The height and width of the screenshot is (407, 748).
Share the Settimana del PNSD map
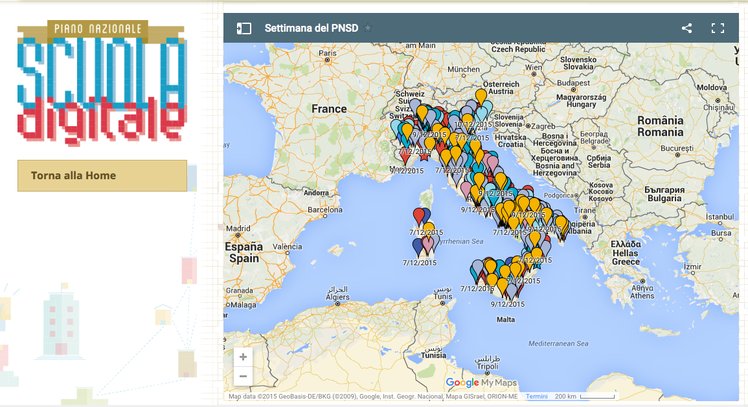[x=686, y=28]
